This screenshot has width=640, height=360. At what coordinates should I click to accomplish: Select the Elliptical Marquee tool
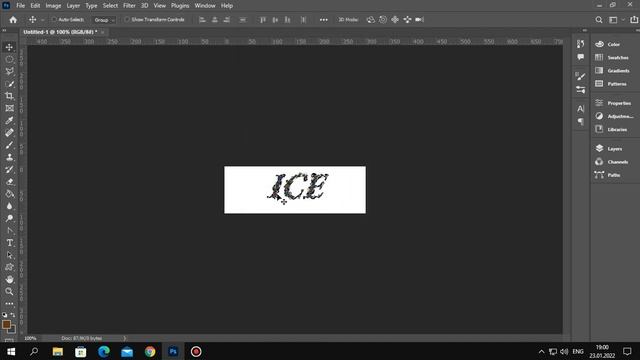click(9, 59)
